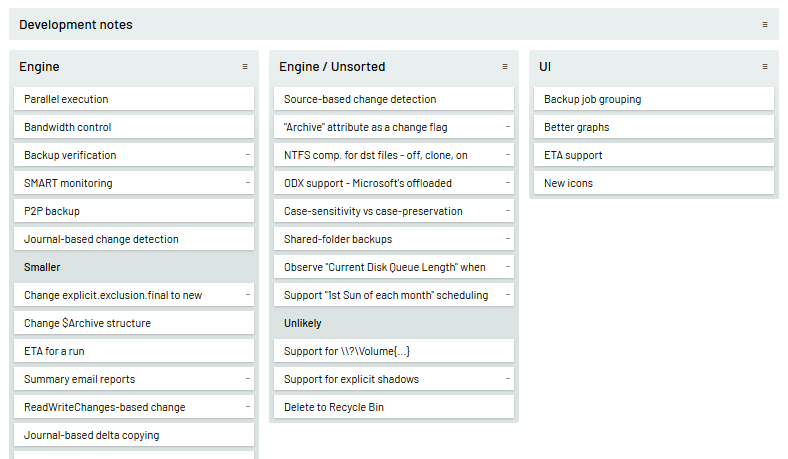Select the Smaller section header
The width and height of the screenshot is (788, 459).
[x=134, y=267]
